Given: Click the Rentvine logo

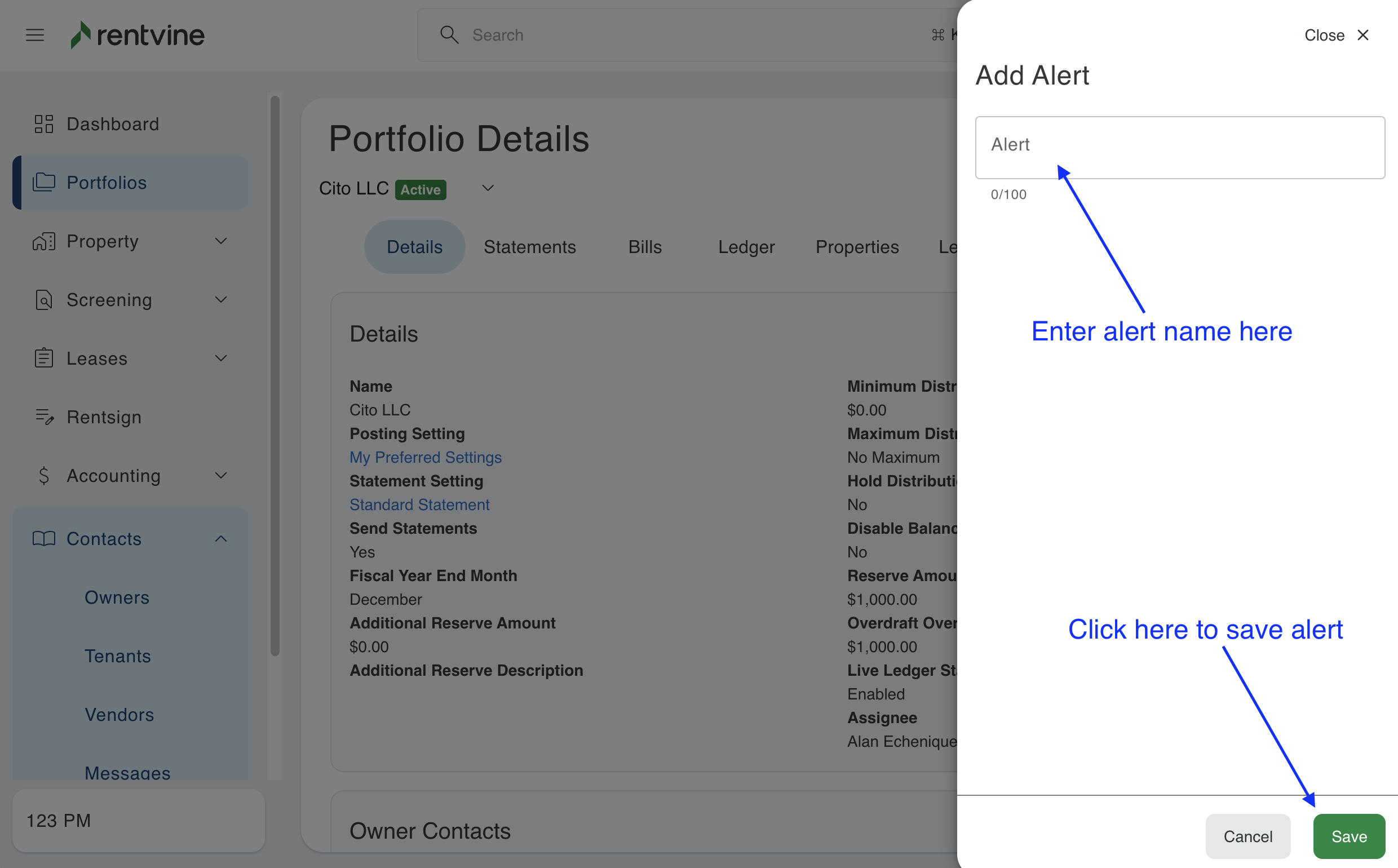Looking at the screenshot, I should [138, 35].
